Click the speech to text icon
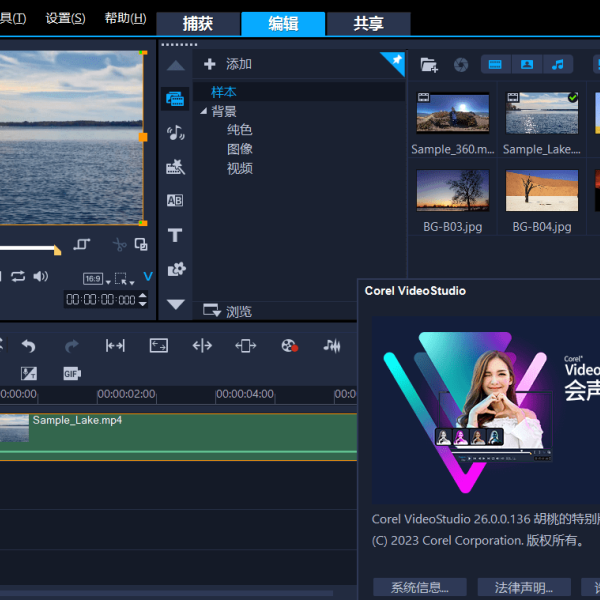The width and height of the screenshot is (600, 600). (x=29, y=373)
